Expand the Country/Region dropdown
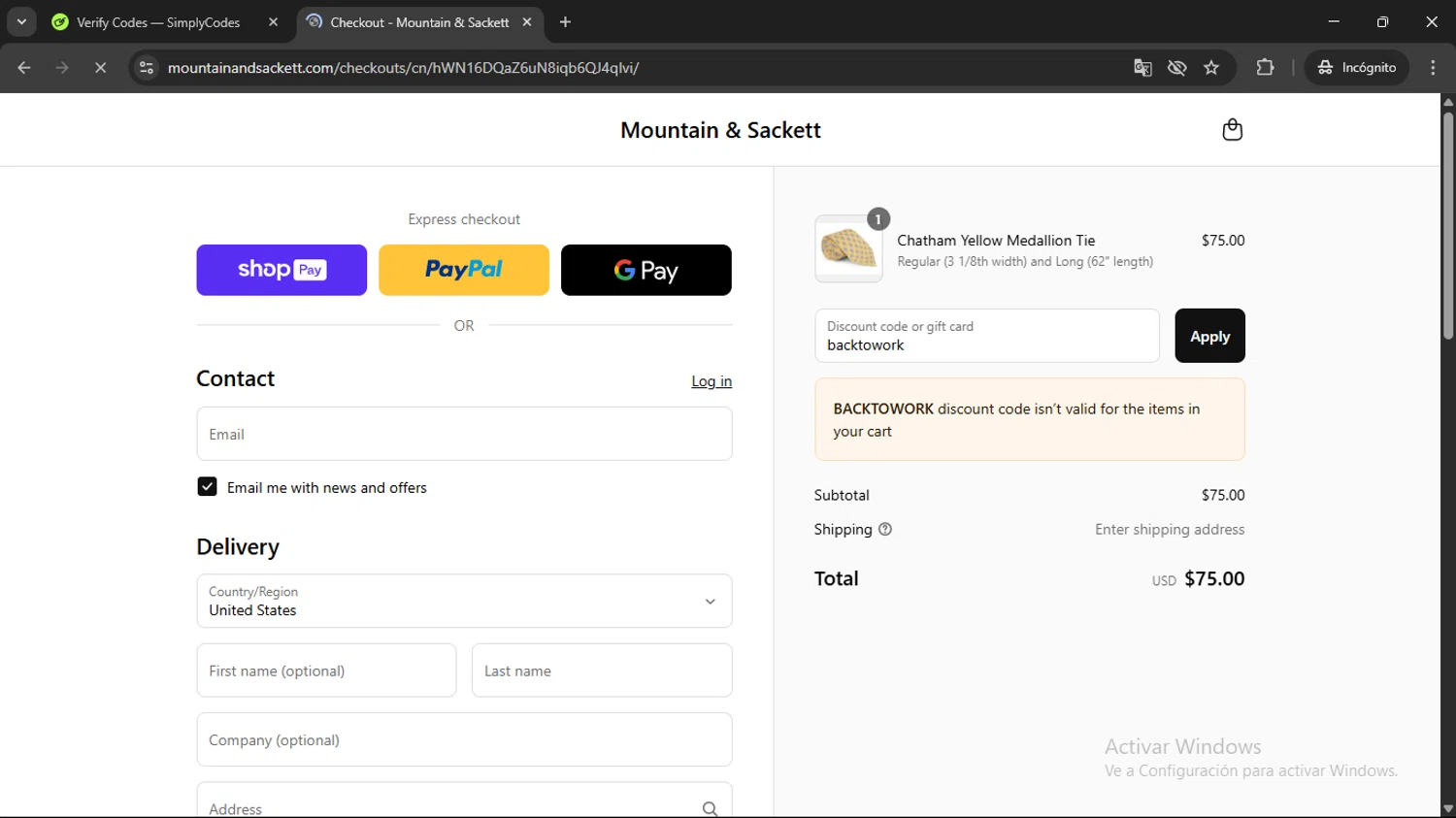This screenshot has height=818, width=1456. [464, 601]
